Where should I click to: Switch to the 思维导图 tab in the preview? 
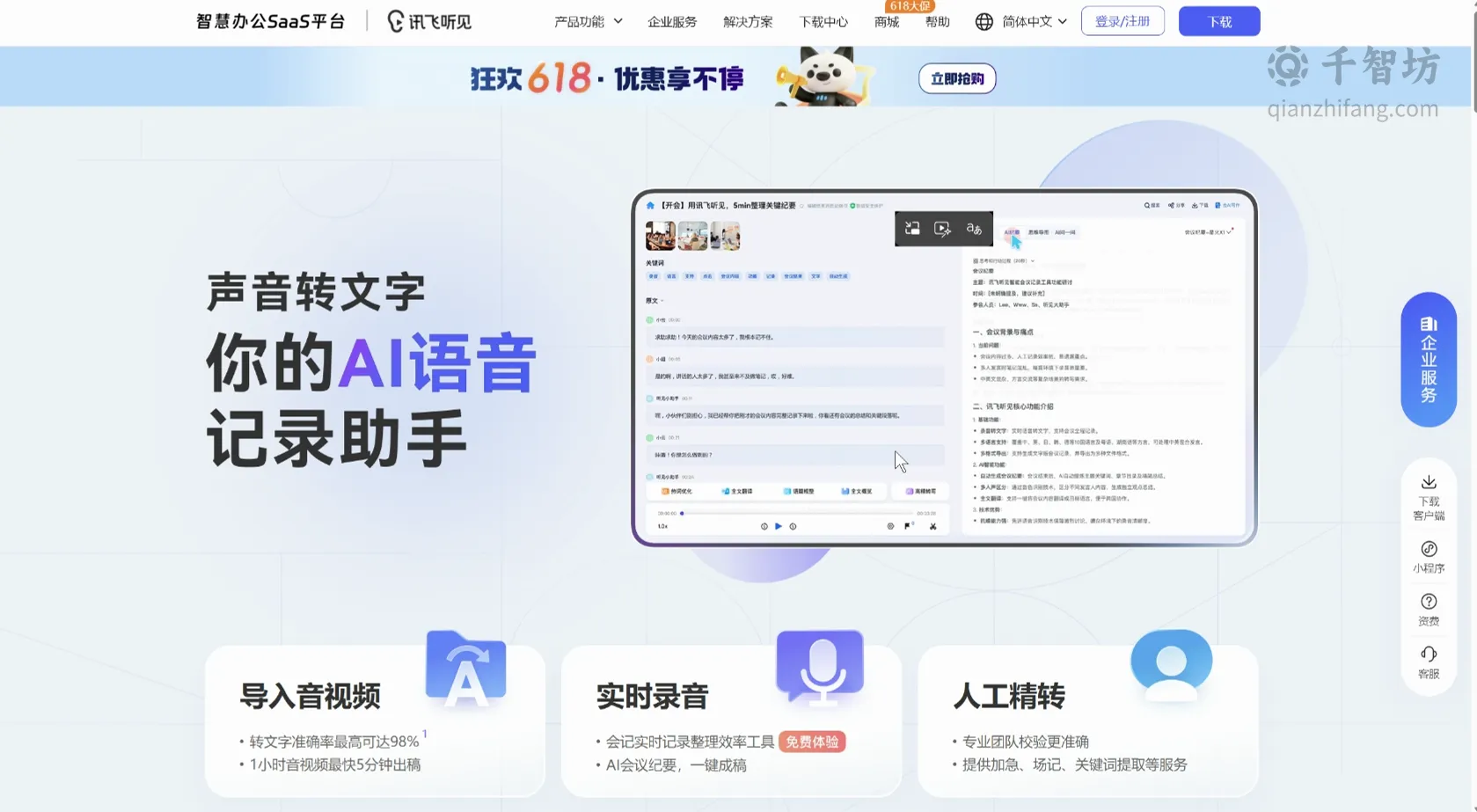coord(1038,232)
